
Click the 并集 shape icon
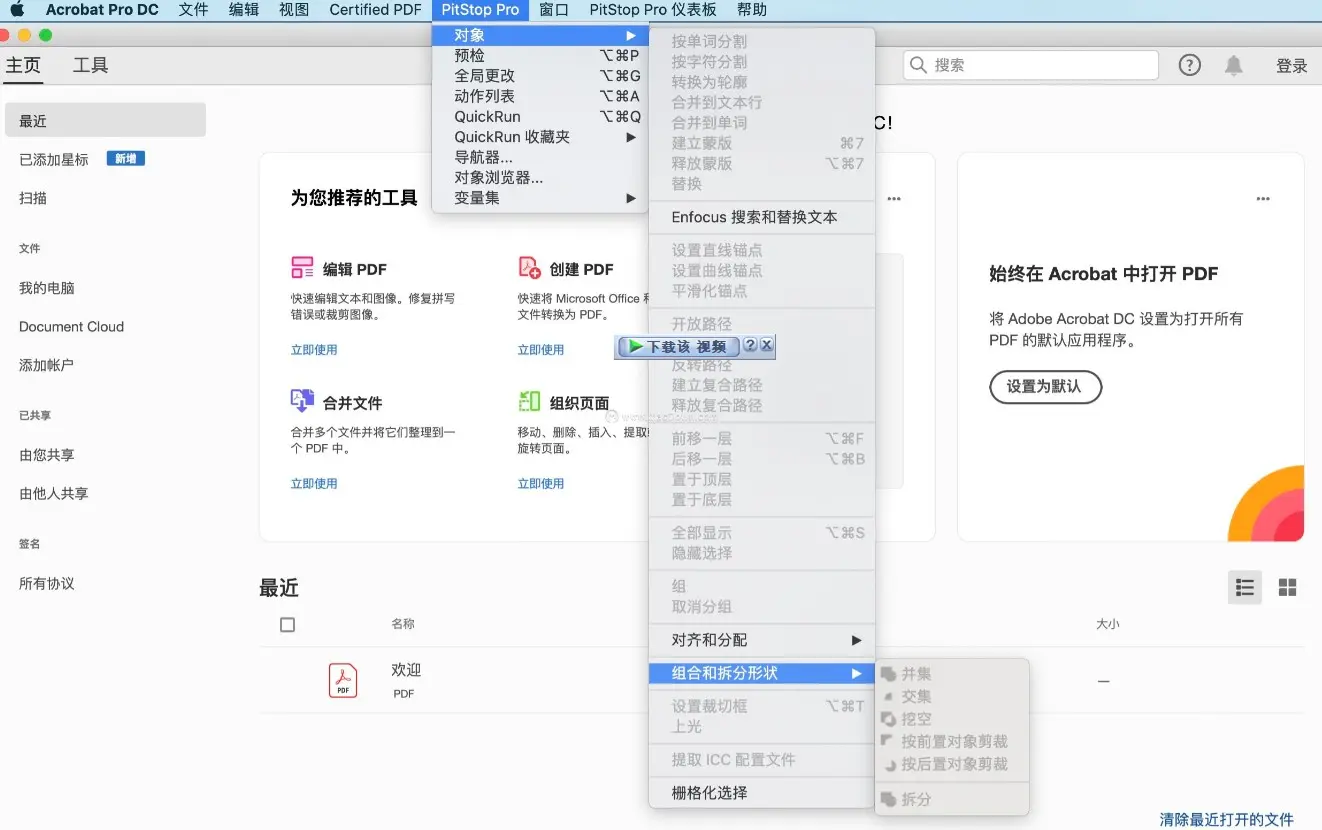coord(888,674)
